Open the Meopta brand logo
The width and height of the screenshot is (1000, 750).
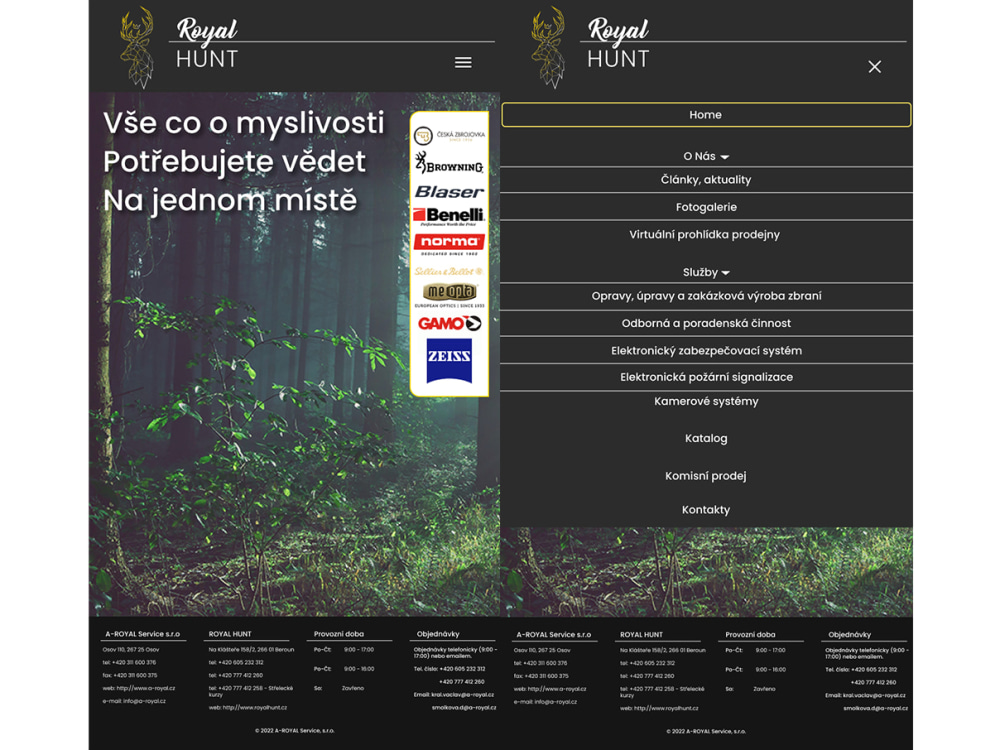click(x=449, y=295)
